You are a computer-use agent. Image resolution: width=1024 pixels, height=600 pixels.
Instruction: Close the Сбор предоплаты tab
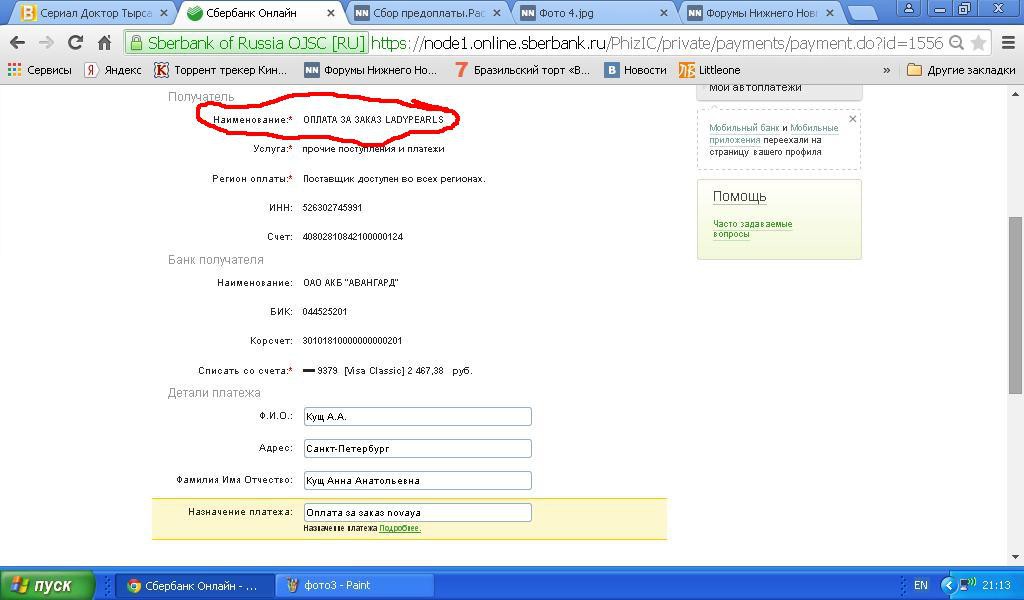497,13
